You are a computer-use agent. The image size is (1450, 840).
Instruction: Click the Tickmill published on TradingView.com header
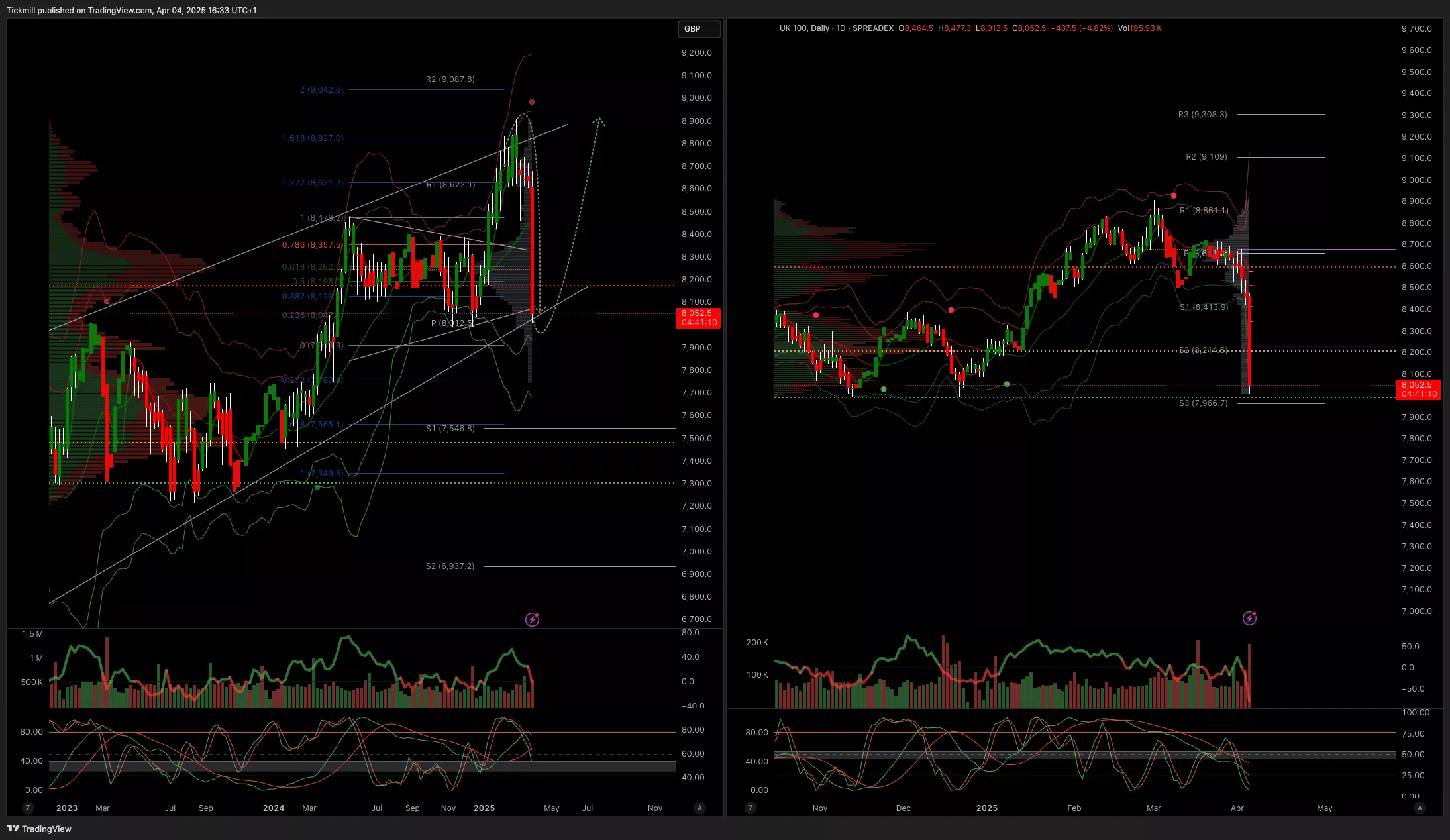click(x=132, y=10)
